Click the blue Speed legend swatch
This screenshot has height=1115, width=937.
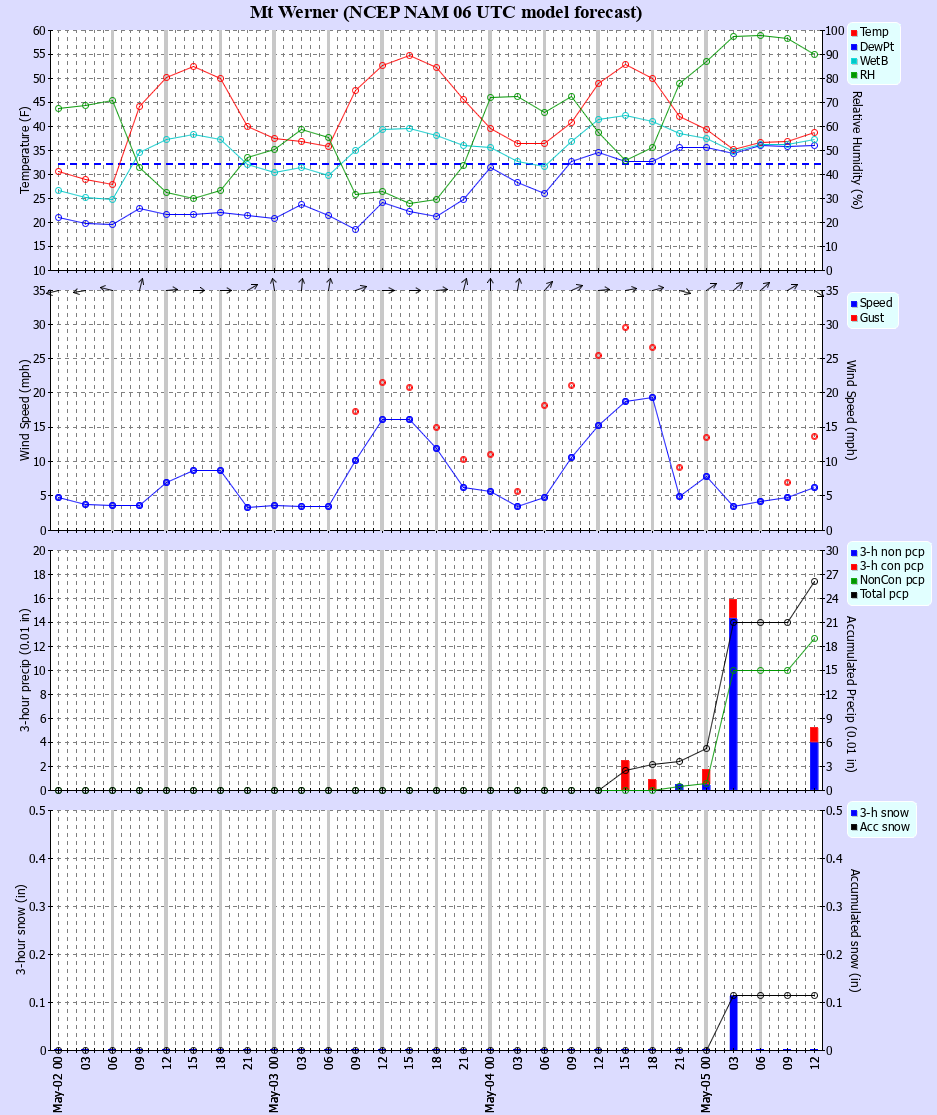[x=854, y=304]
